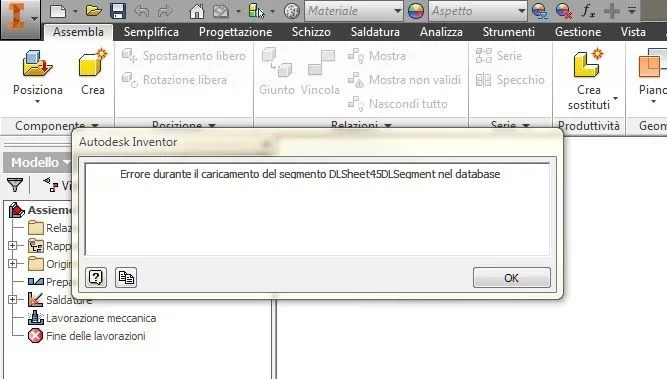Redo the last action
This screenshot has height=379, width=667.
click(165, 11)
